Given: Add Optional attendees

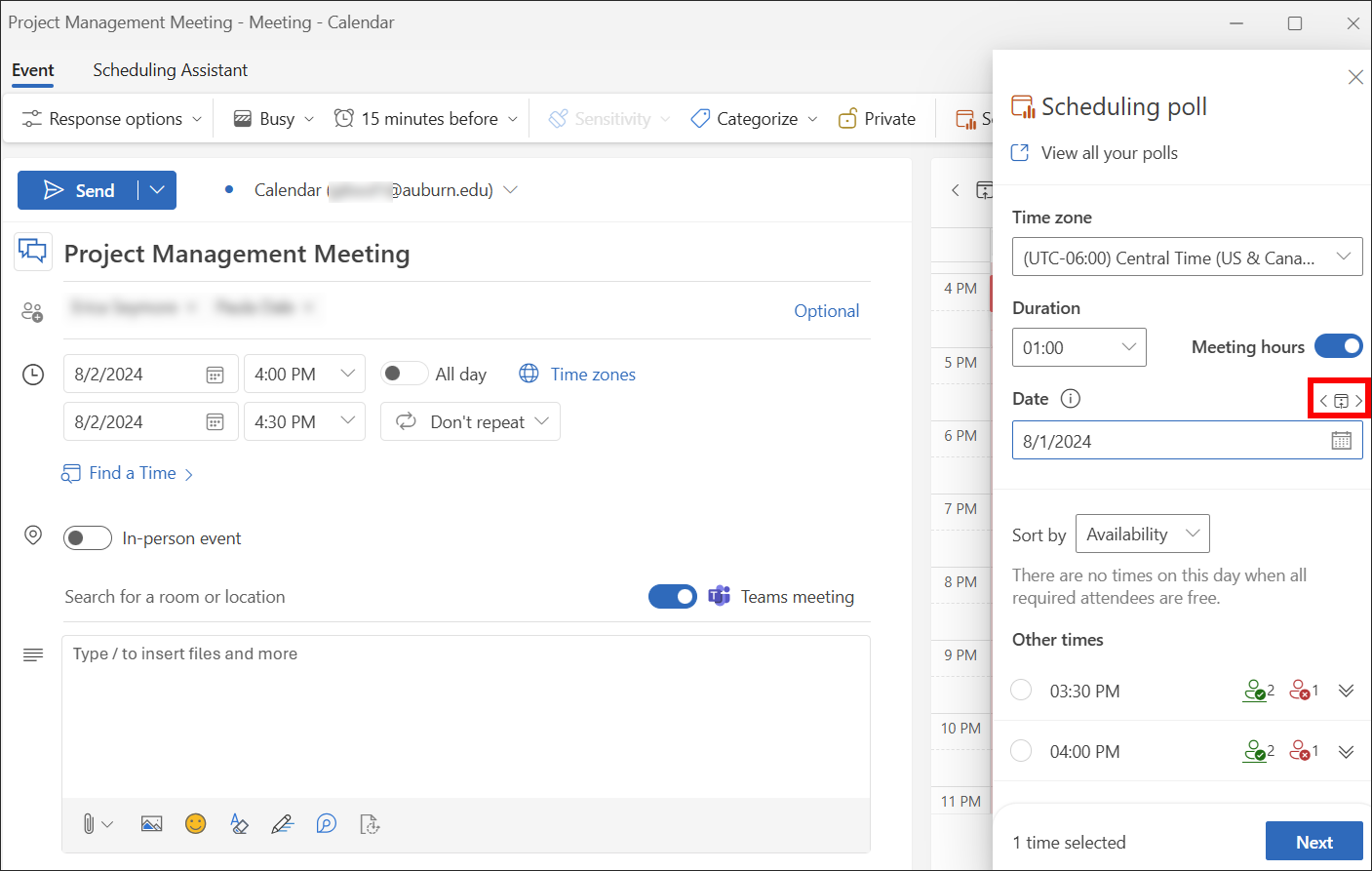Looking at the screenshot, I should (826, 311).
